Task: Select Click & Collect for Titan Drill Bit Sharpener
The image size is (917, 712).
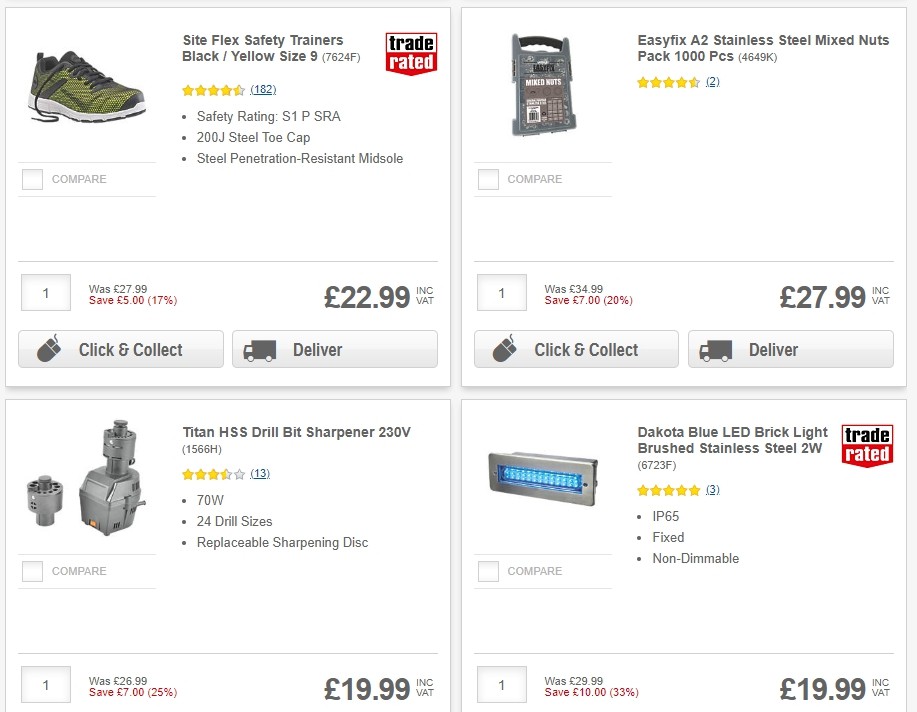Action: [120, 710]
